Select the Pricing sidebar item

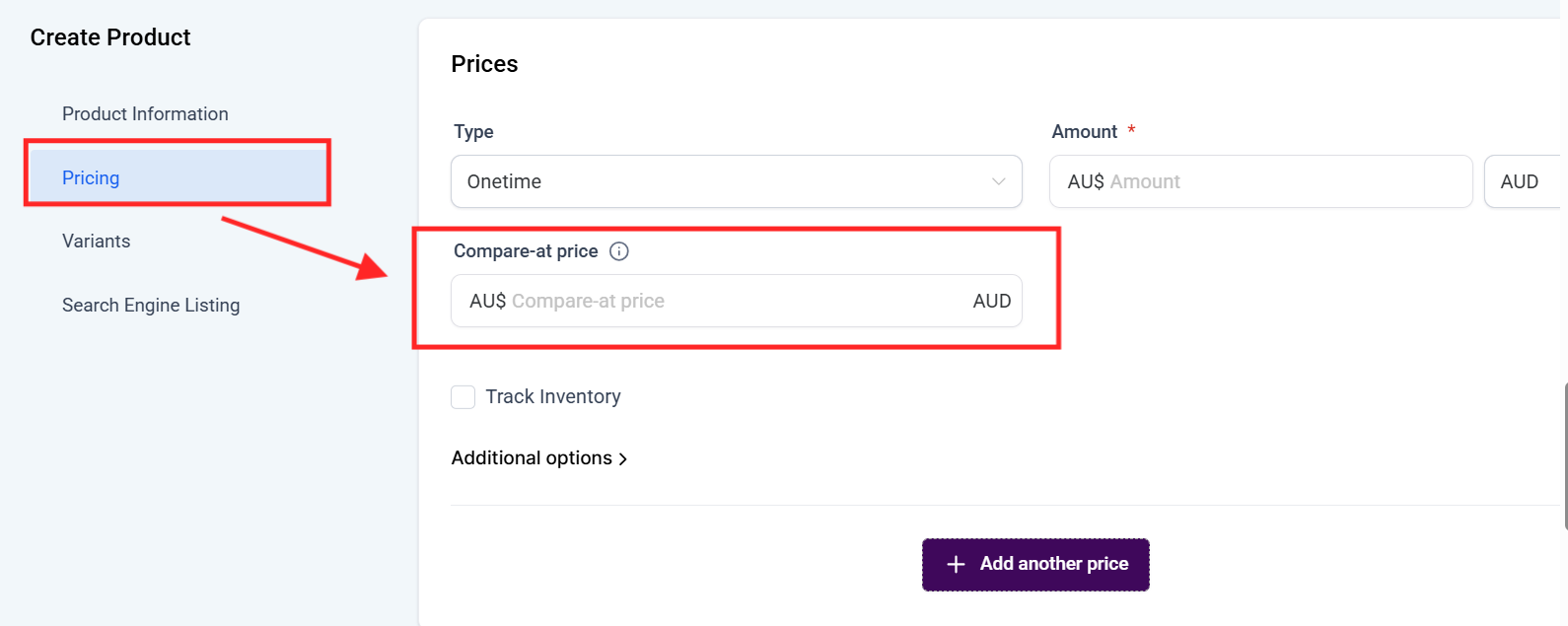pos(91,177)
